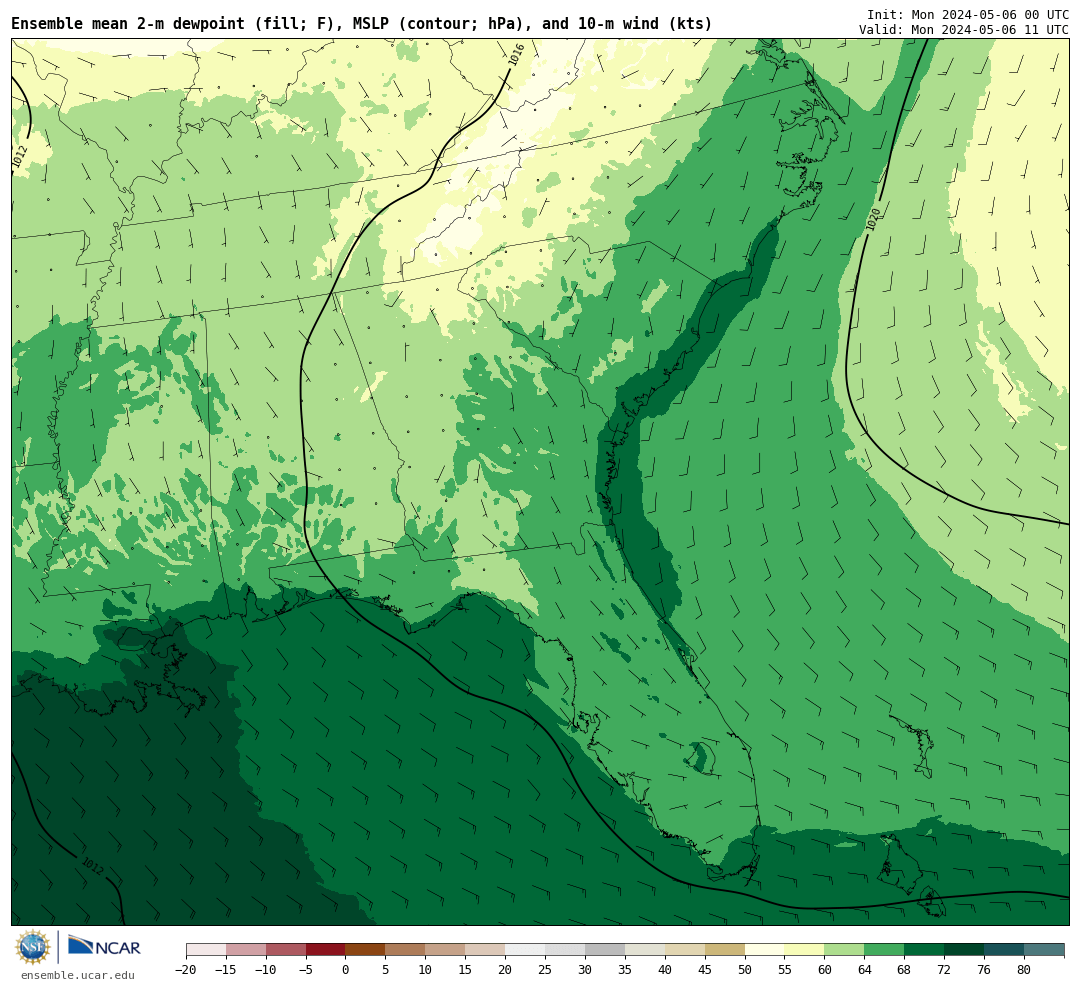Click the colorbar tick label 25

coord(545,969)
